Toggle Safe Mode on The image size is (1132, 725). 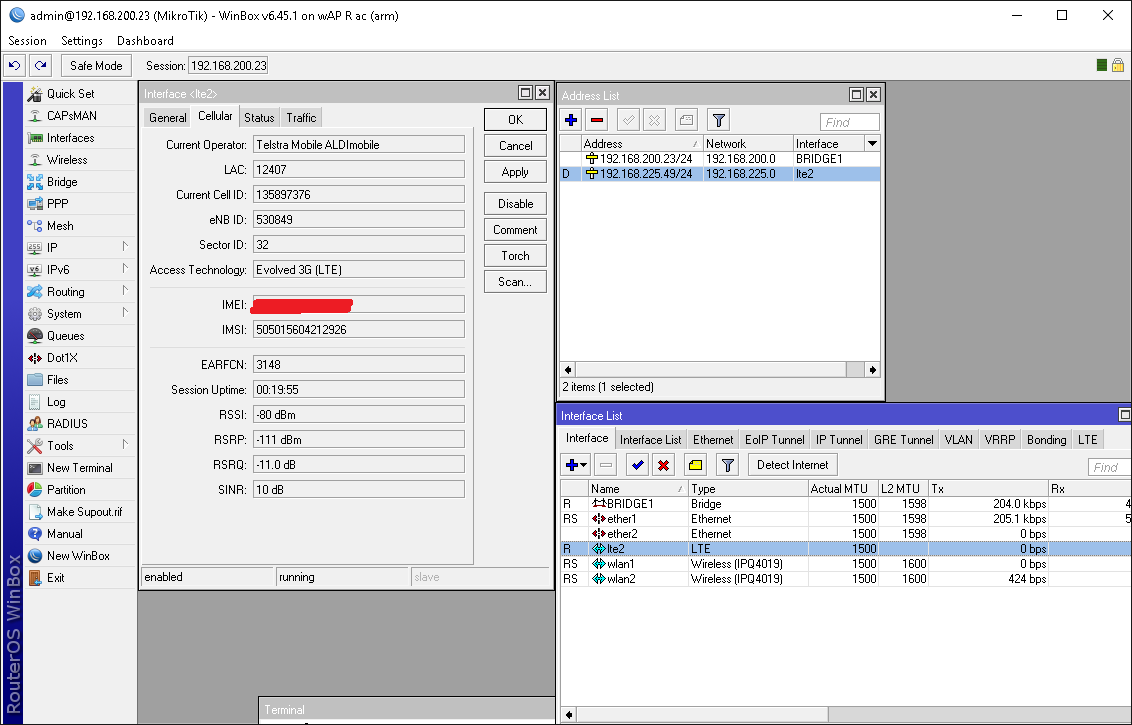96,65
